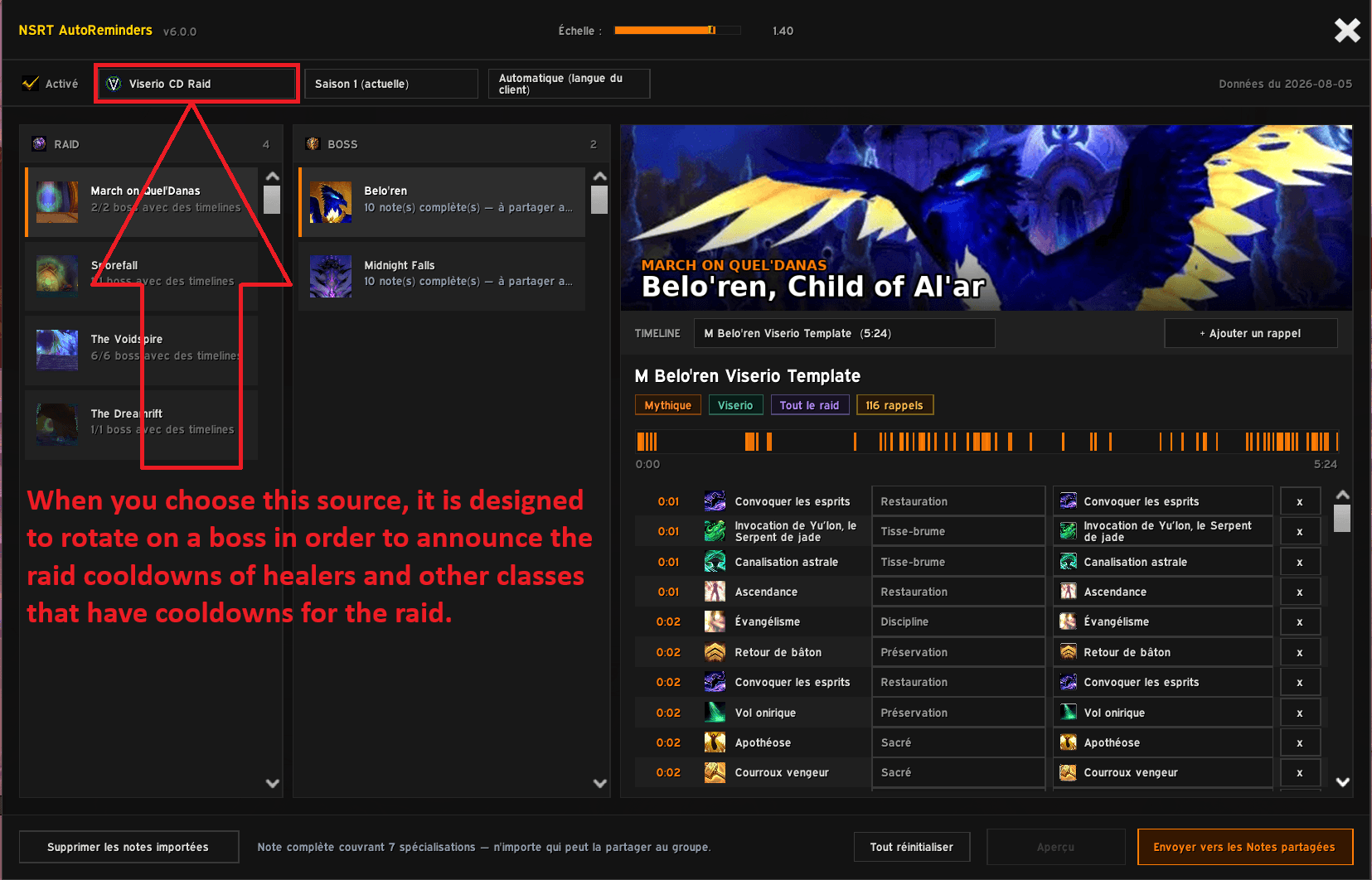Click the "Données du 2026-08-05" text

(1285, 84)
